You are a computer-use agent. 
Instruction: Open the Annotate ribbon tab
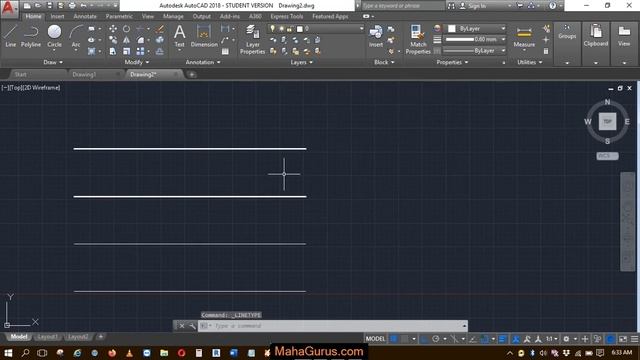click(85, 16)
